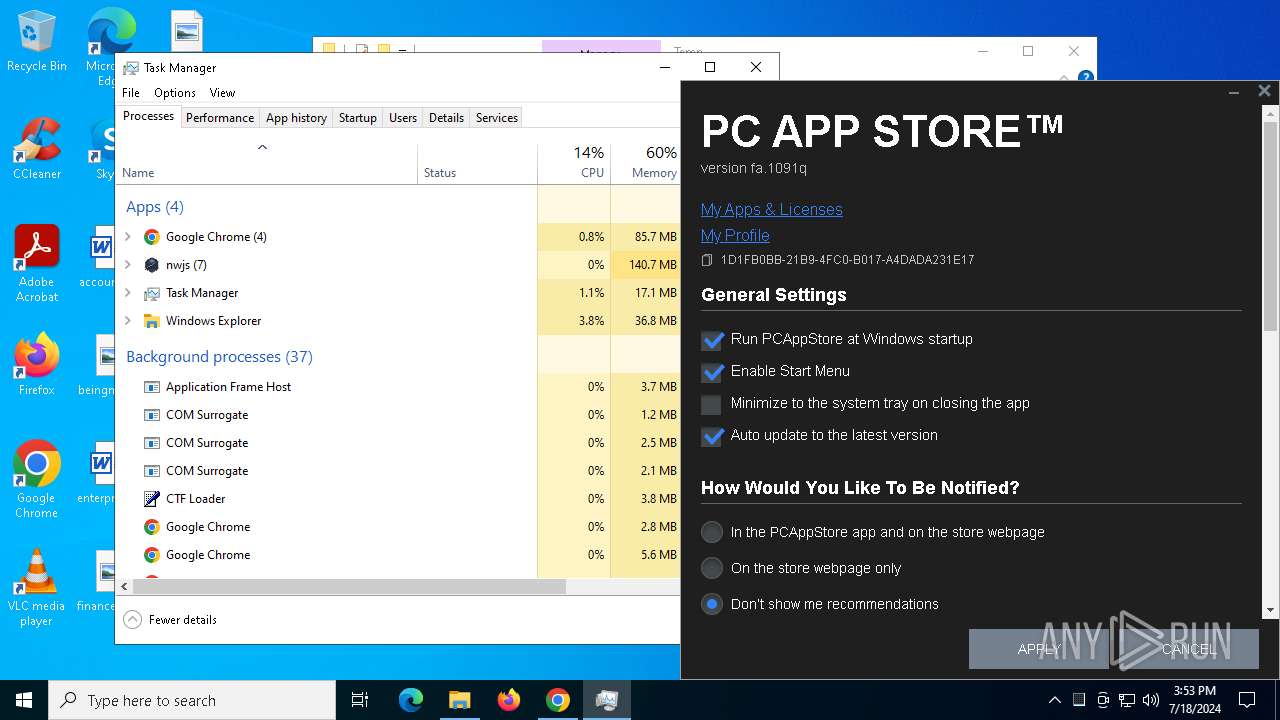The width and height of the screenshot is (1280, 720).
Task: Open Task View in taskbar
Action: [360, 700]
